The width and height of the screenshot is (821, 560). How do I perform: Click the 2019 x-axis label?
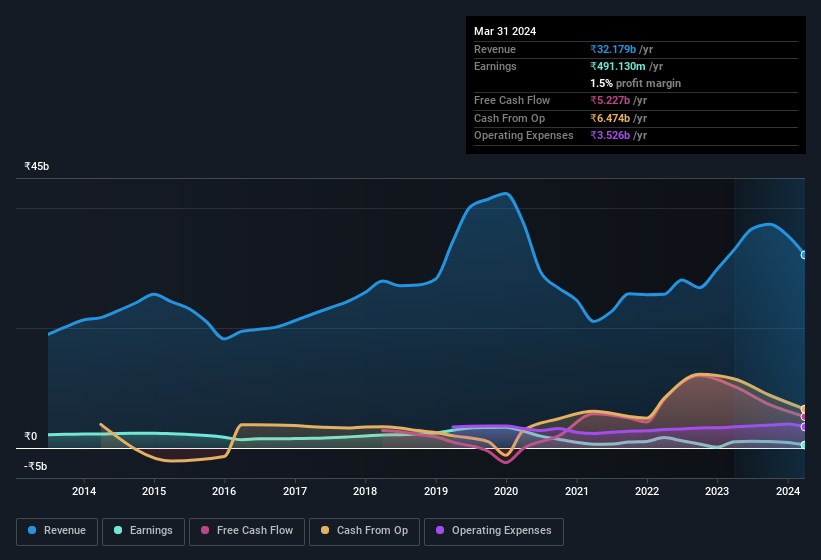pos(436,491)
